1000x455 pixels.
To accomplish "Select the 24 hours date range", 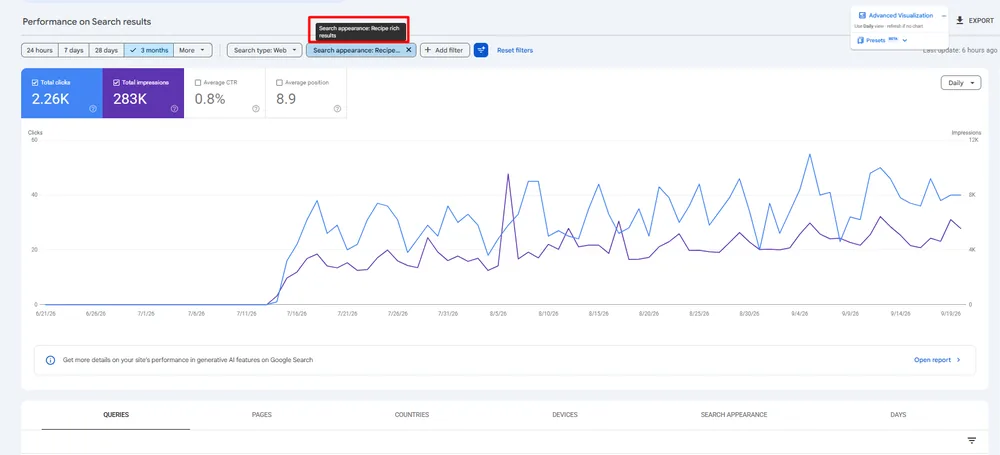I will [x=40, y=50].
